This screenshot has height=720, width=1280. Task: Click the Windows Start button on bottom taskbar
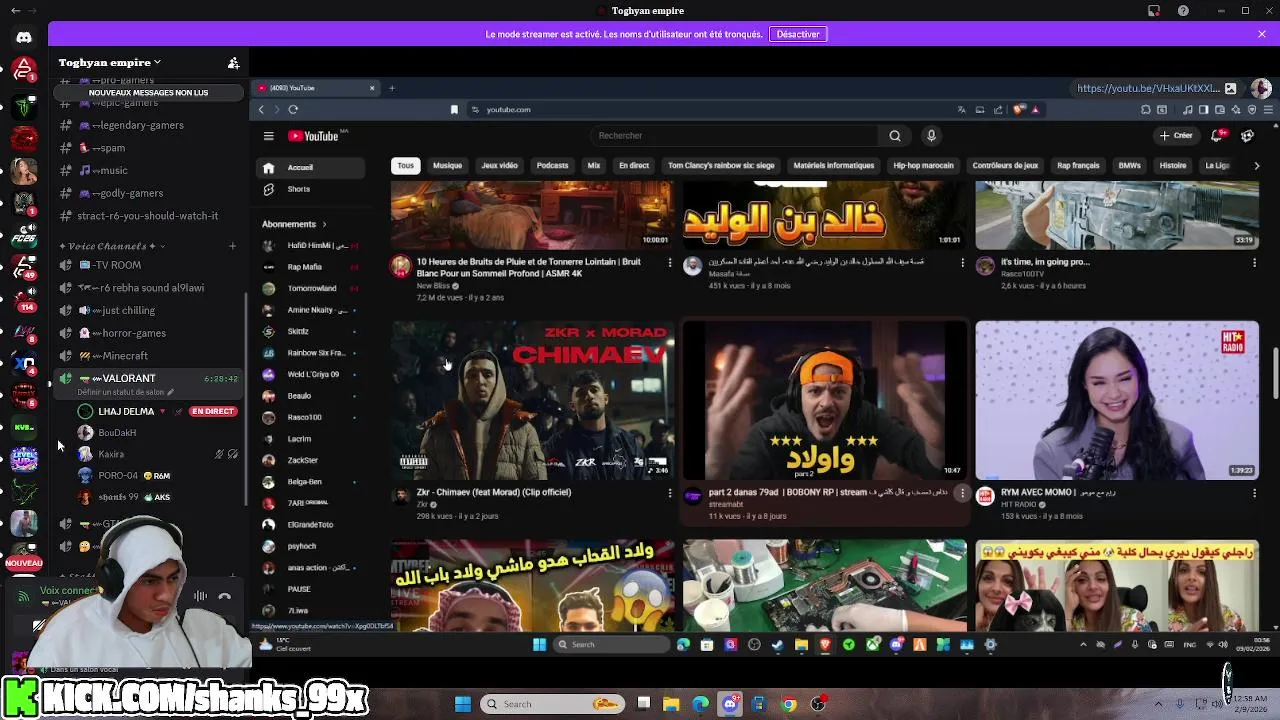tap(463, 704)
